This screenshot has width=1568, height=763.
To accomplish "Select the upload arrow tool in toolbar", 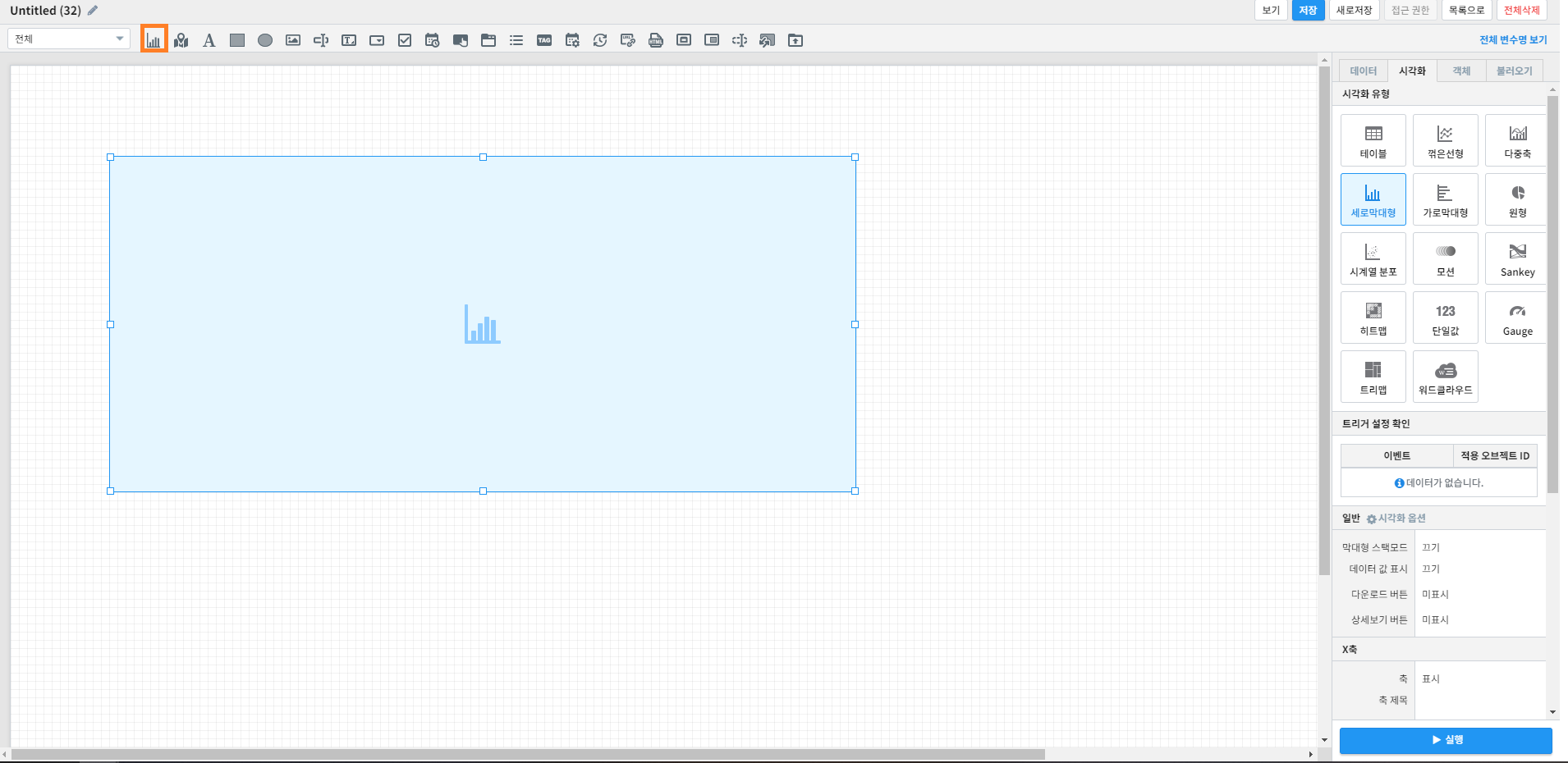I will click(x=795, y=40).
